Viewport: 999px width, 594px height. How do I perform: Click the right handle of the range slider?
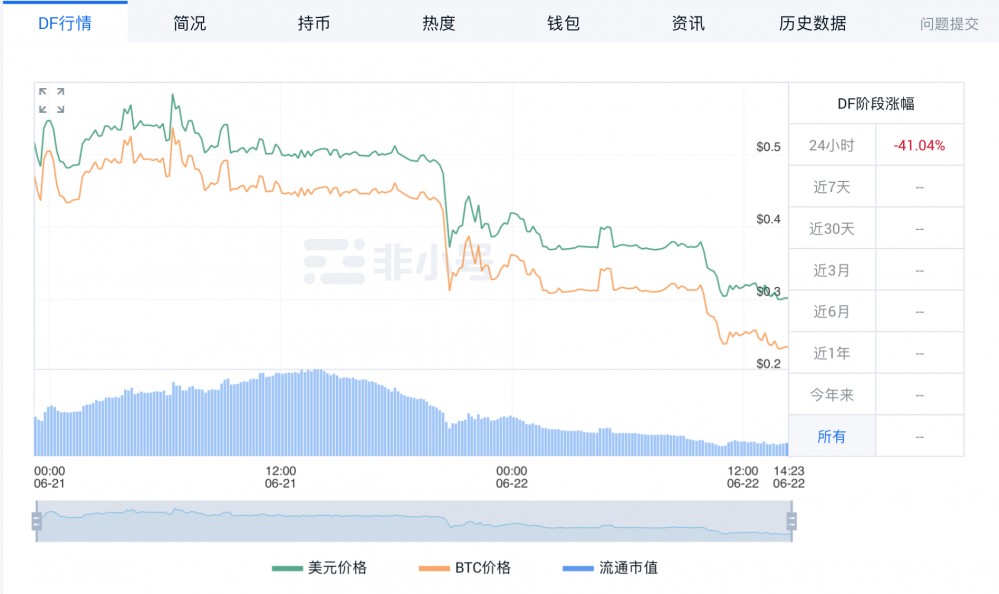tap(794, 519)
